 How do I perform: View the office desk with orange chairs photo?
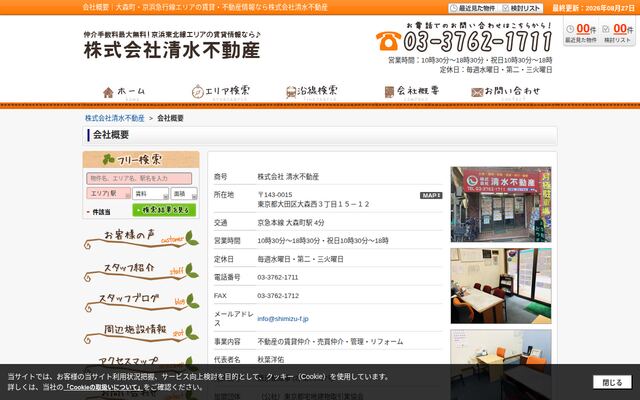pyautogui.click(x=501, y=364)
